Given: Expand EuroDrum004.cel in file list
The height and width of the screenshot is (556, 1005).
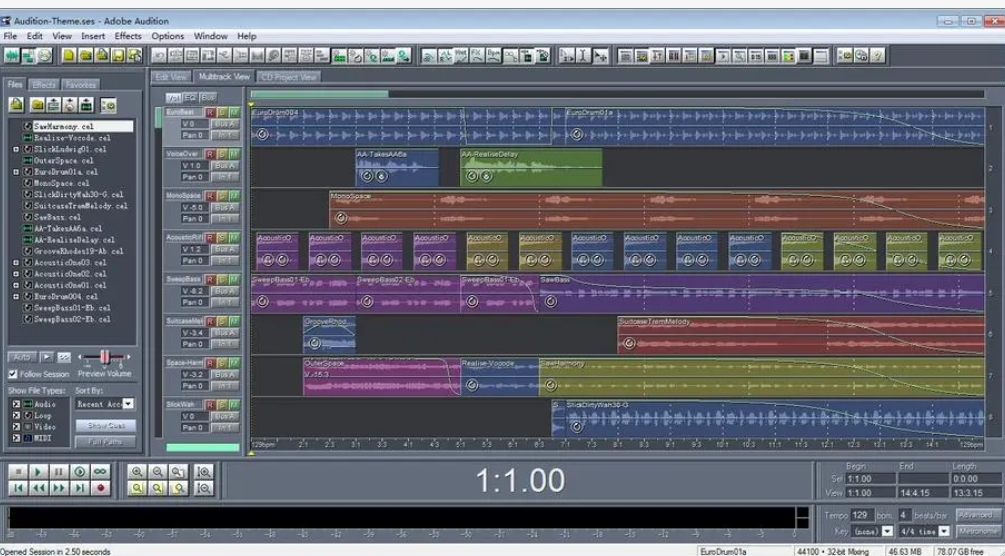Looking at the screenshot, I should click(x=16, y=296).
